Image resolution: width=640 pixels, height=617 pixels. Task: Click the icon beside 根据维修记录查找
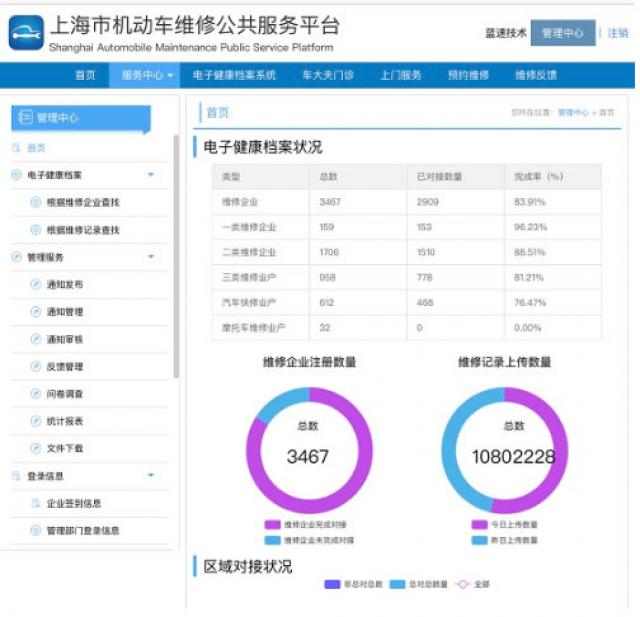tap(36, 230)
